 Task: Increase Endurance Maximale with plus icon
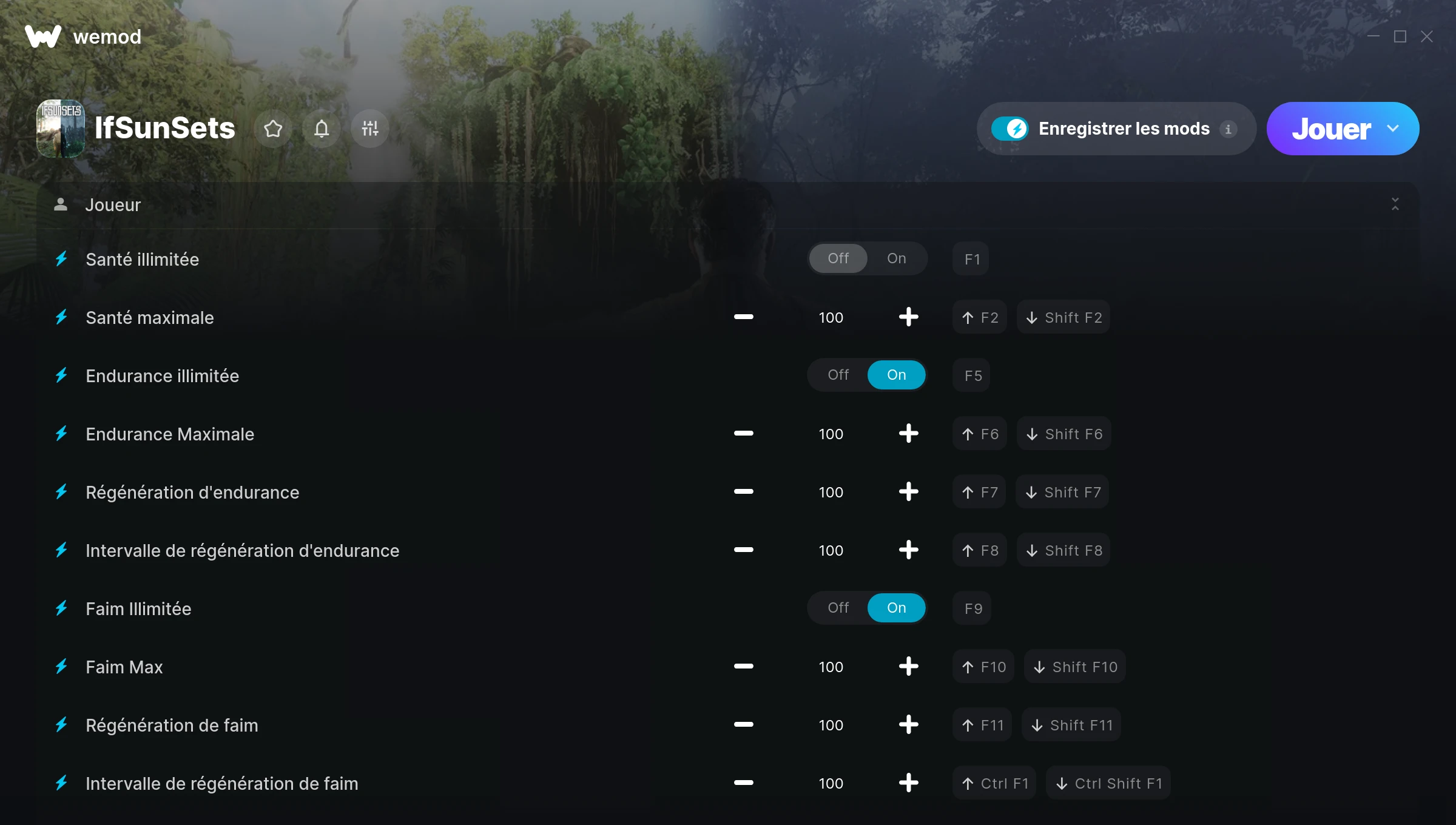(x=908, y=433)
